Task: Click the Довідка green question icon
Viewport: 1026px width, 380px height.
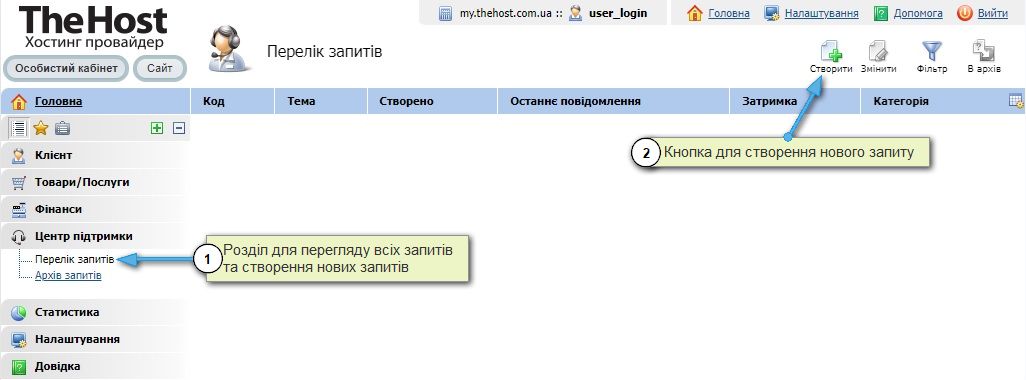Action: pyautogui.click(x=20, y=367)
